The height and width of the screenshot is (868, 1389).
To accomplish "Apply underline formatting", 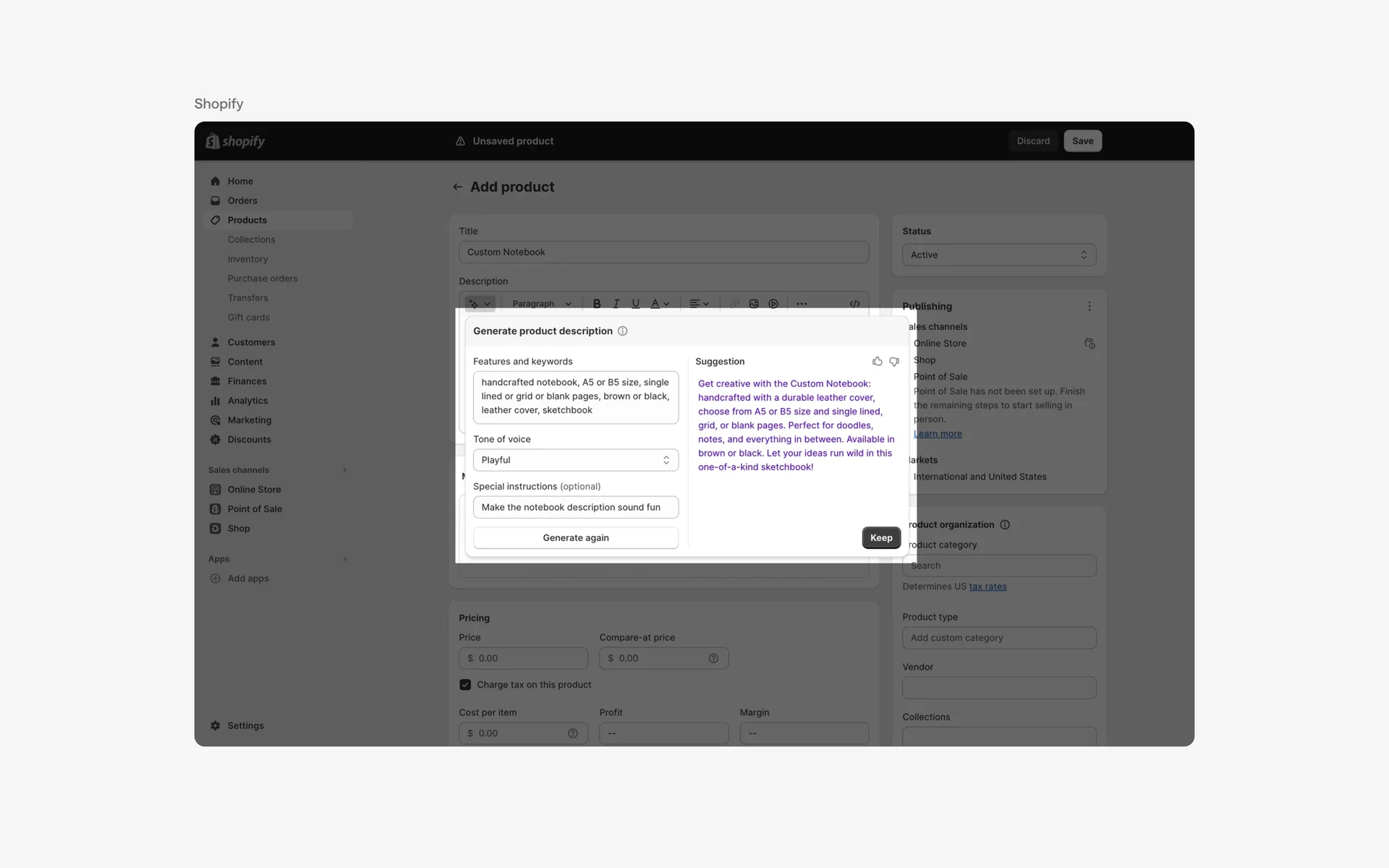I will pyautogui.click(x=635, y=303).
